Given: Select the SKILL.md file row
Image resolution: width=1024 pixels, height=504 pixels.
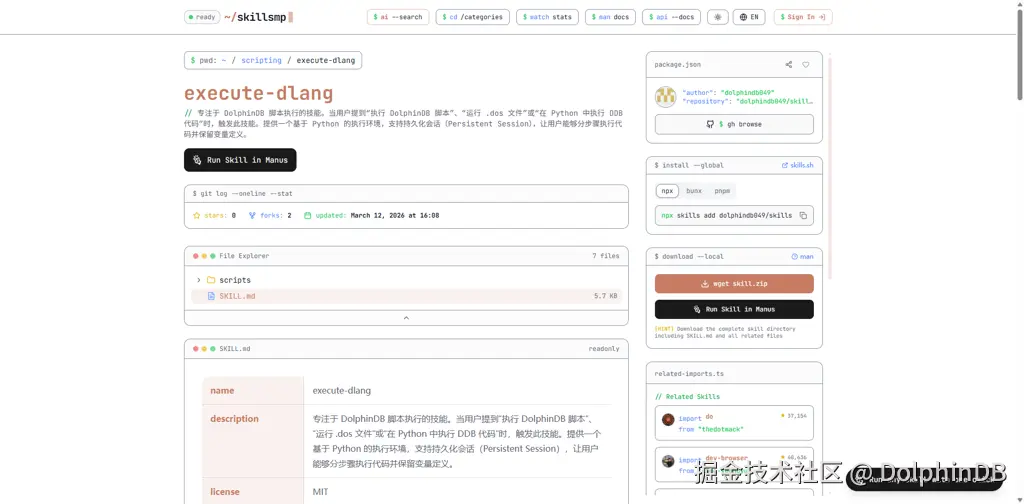Looking at the screenshot, I should click(406, 296).
